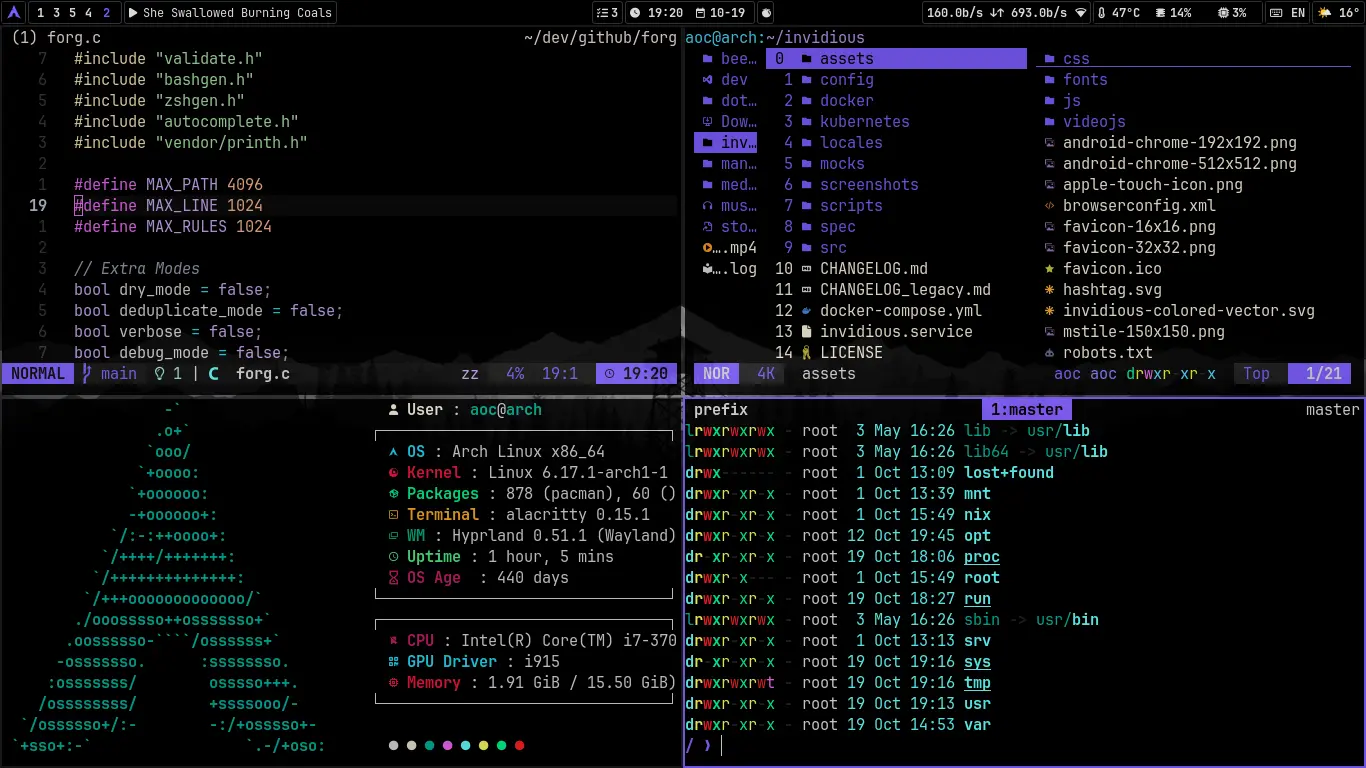Screen dimensions: 1366x768
Task: Click the keyboard icon beside EN
Action: (x=1276, y=13)
